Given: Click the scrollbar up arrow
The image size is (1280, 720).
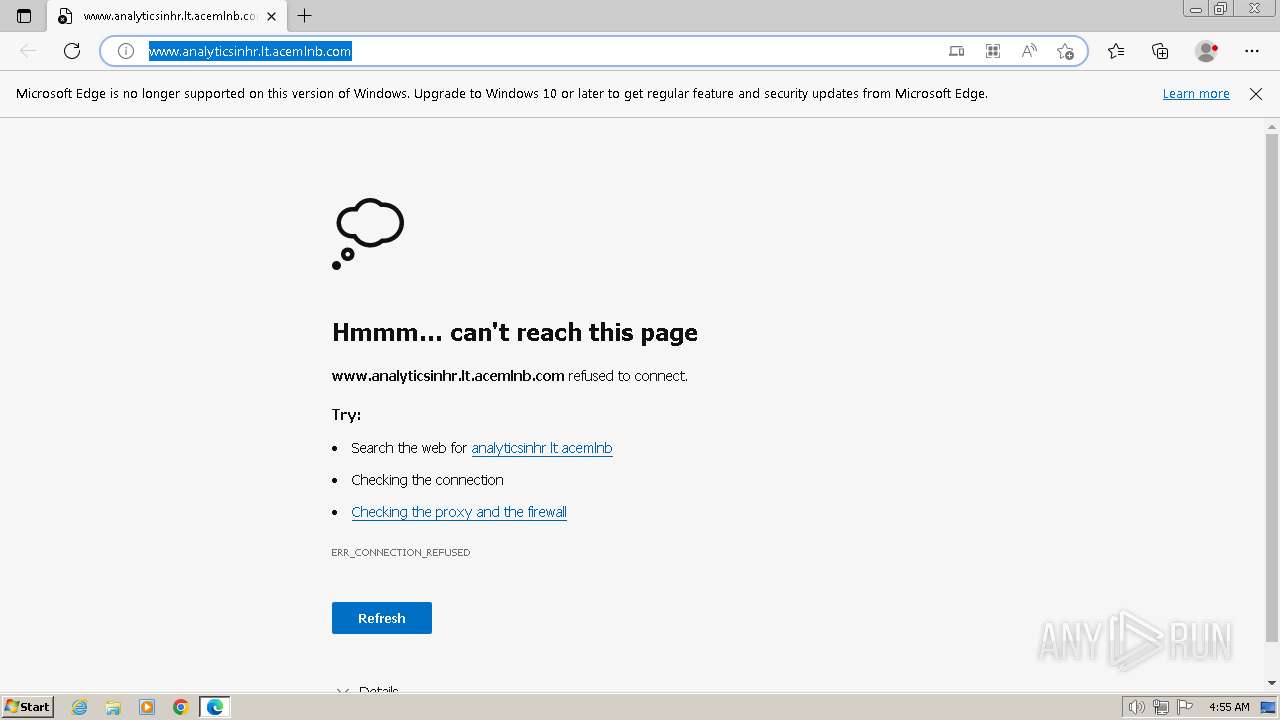Looking at the screenshot, I should 1272,126.
